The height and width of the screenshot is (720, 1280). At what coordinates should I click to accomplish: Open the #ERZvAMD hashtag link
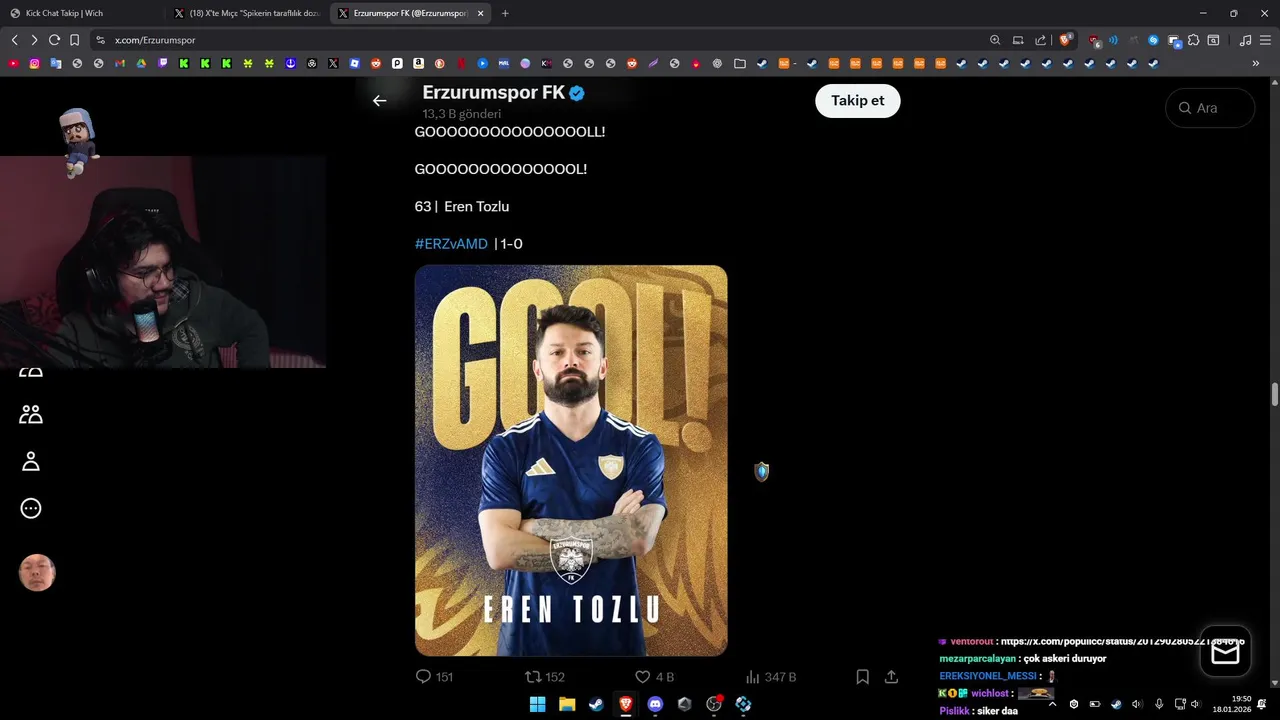(451, 244)
